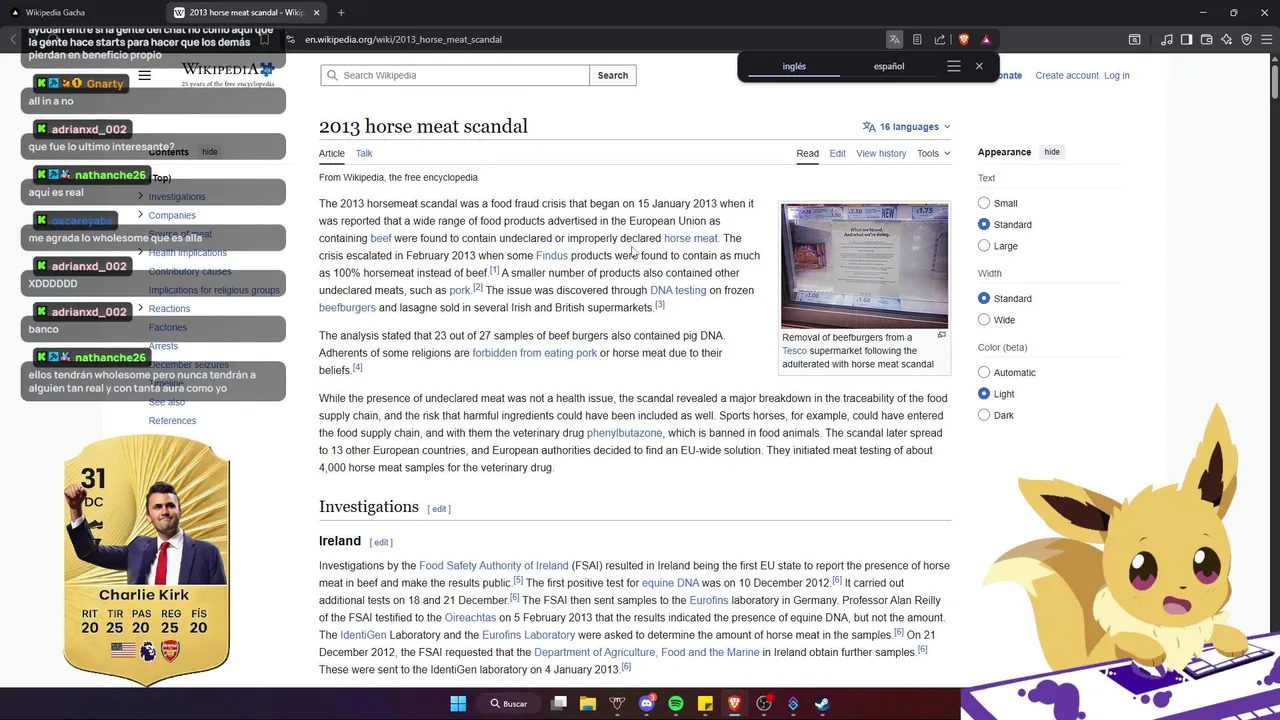Click the search tabs icon in toolbar
Screen dimensions: 1280x720
click(x=1135, y=39)
